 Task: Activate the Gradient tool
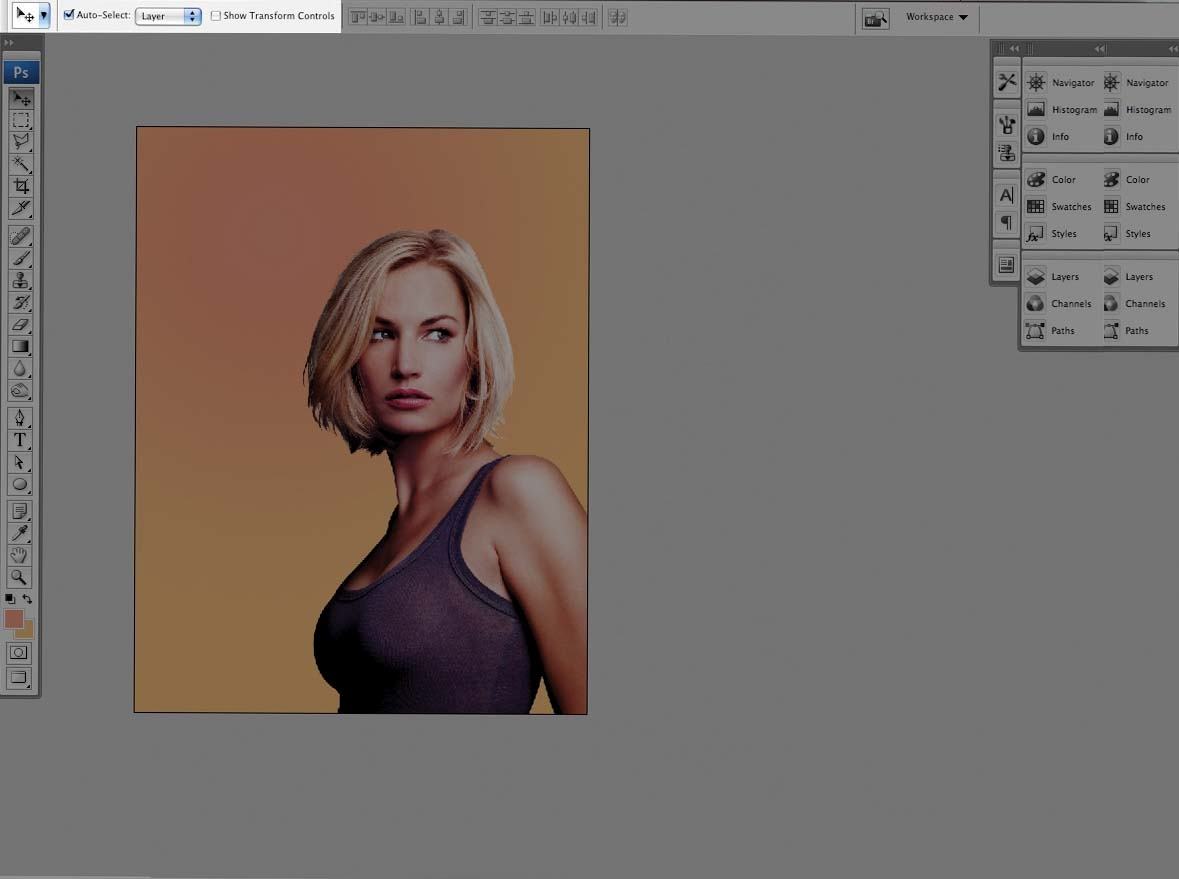tap(20, 347)
